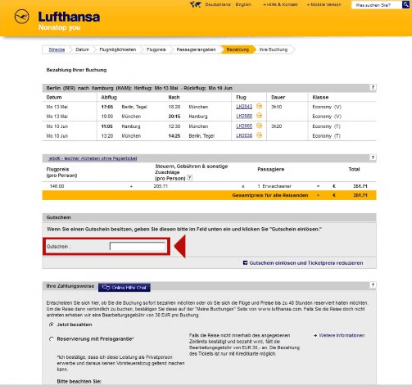412x387 pixels.
Task: Open the etix paperless ticket link
Action: click(x=93, y=158)
